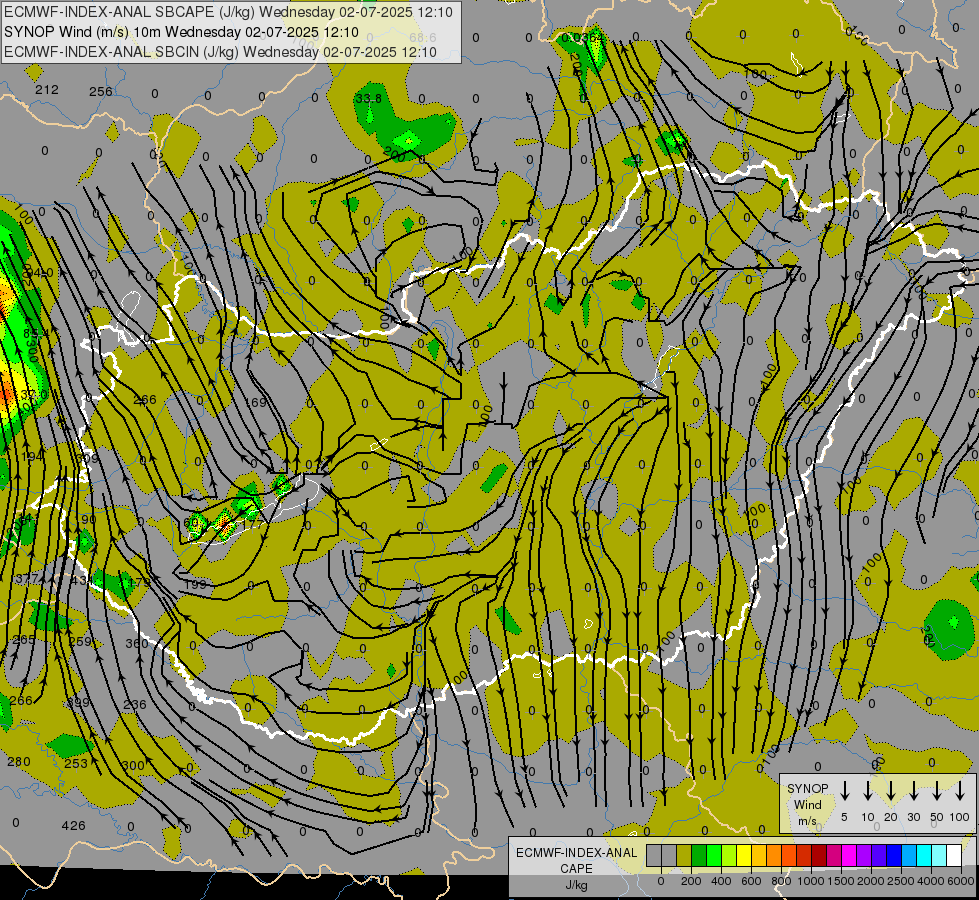Click the map value '280'
The height and width of the screenshot is (900, 979).
click(19, 762)
